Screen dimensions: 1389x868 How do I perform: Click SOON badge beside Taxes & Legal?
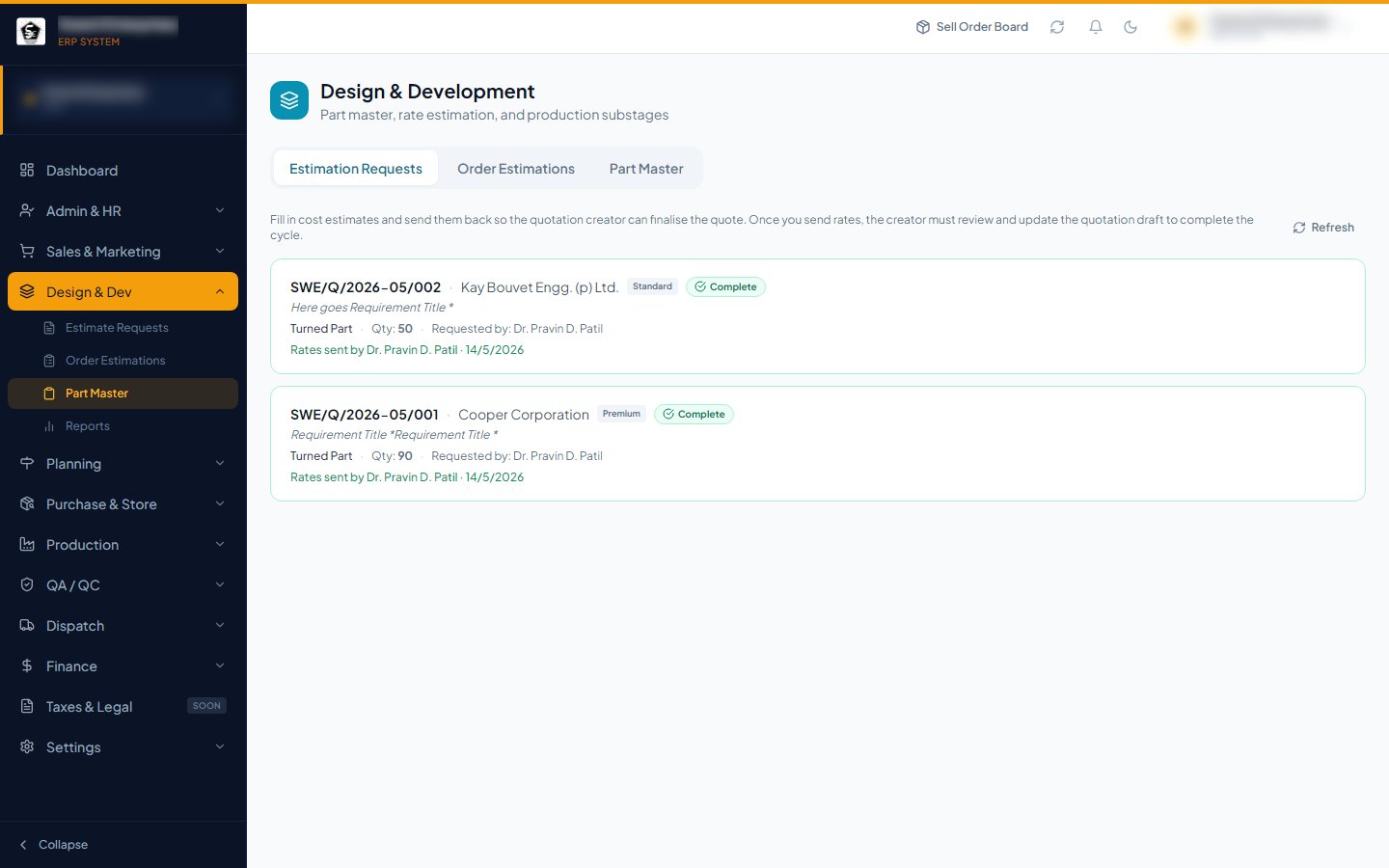(x=206, y=706)
